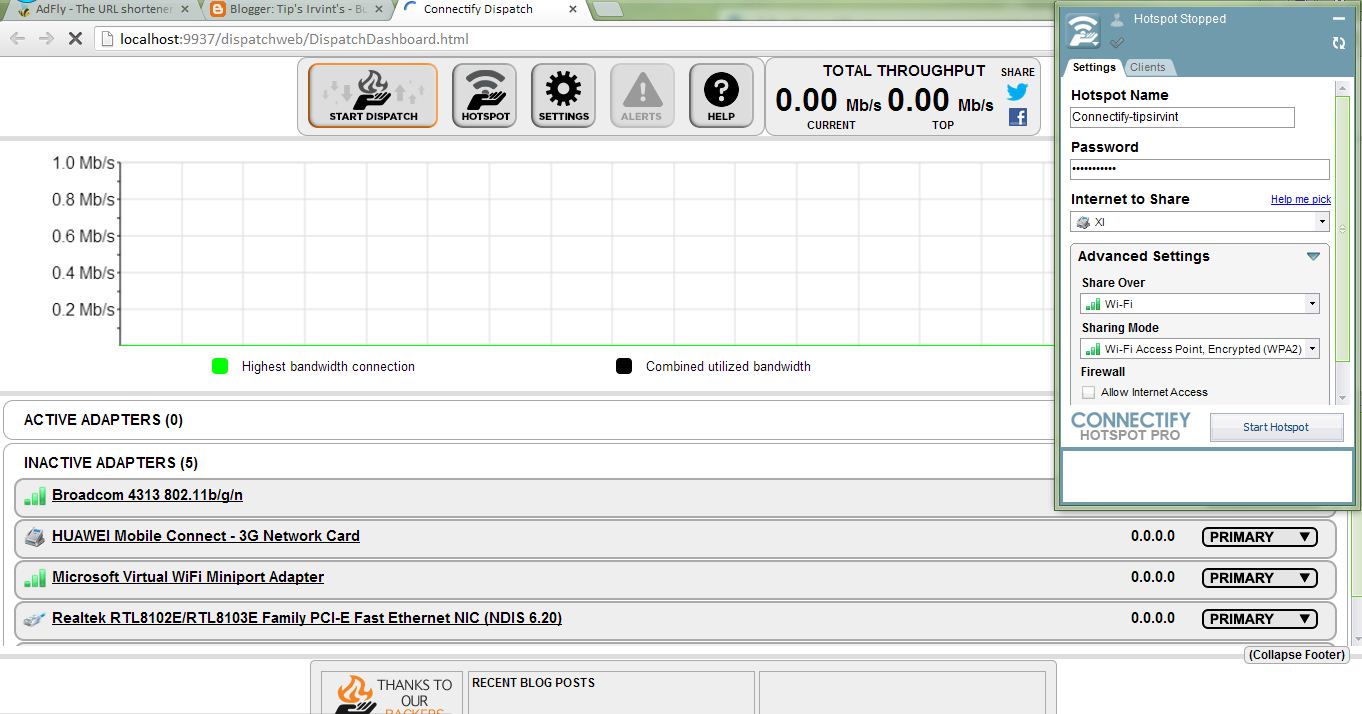Image resolution: width=1362 pixels, height=714 pixels.
Task: Click the Thanks To Our Backers logo
Action: [x=393, y=692]
